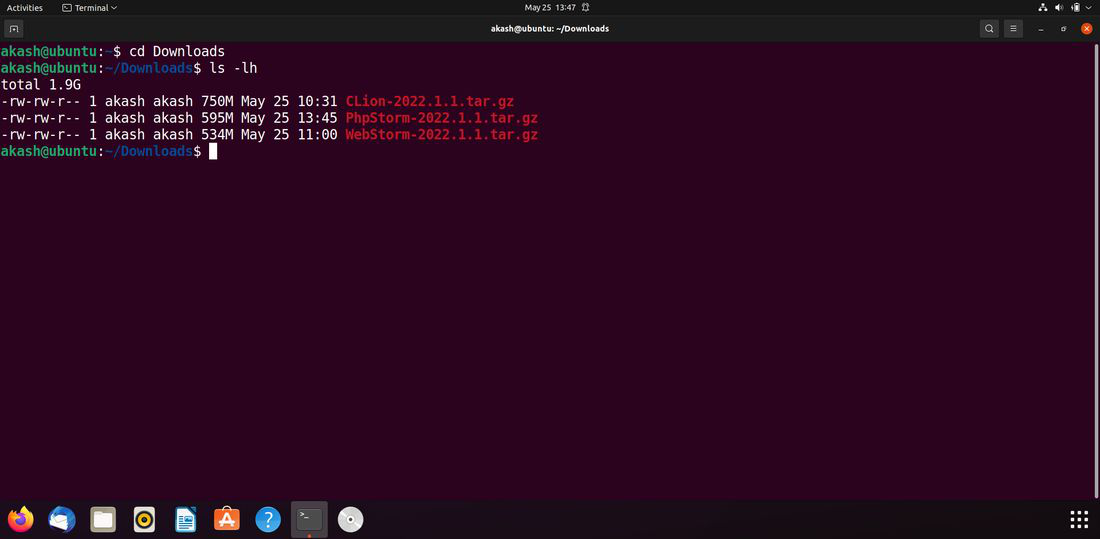The width and height of the screenshot is (1100, 539).
Task: Click CLion-2022.1.1.tar.gz file name
Action: tap(429, 102)
